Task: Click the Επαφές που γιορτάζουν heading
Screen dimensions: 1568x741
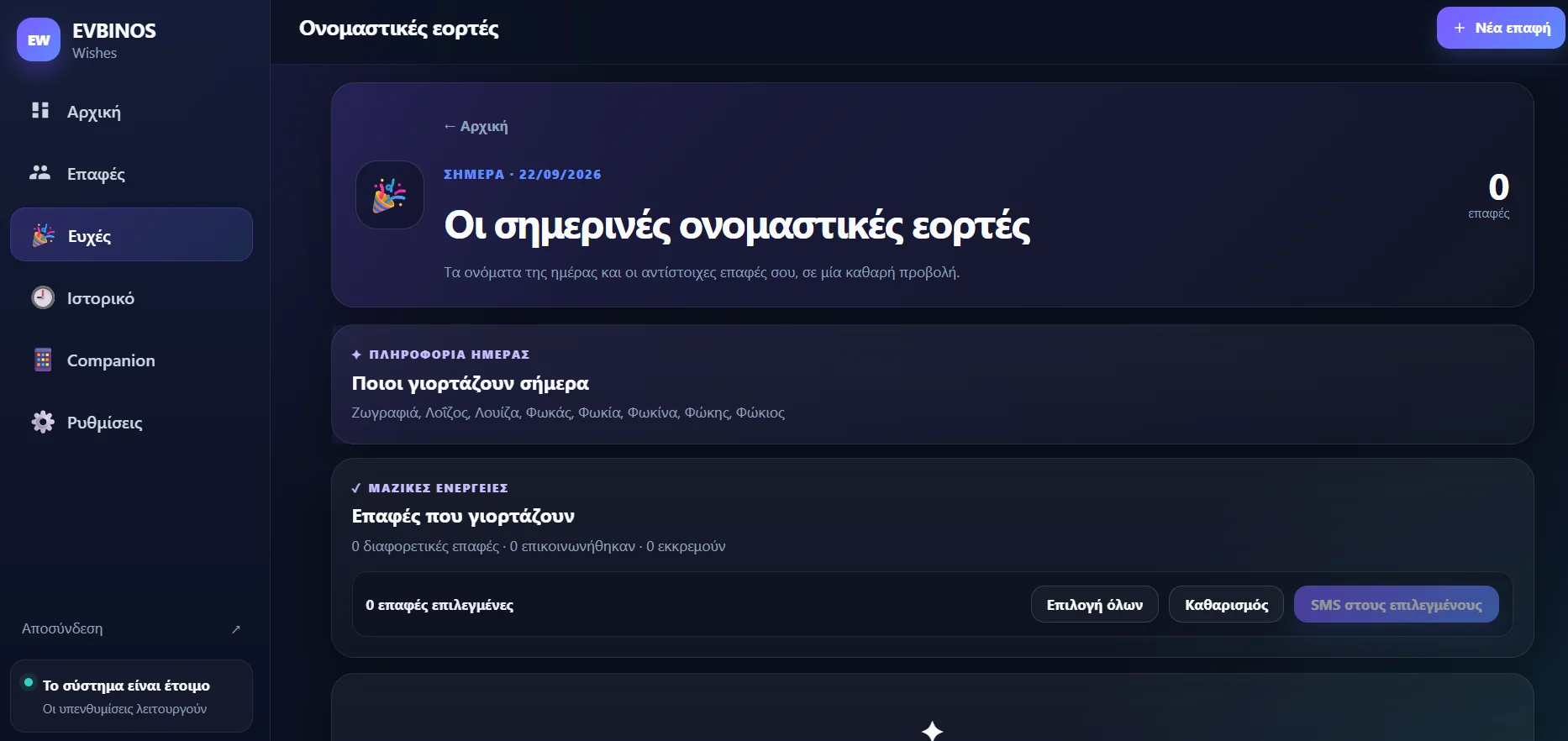Action: [x=463, y=516]
